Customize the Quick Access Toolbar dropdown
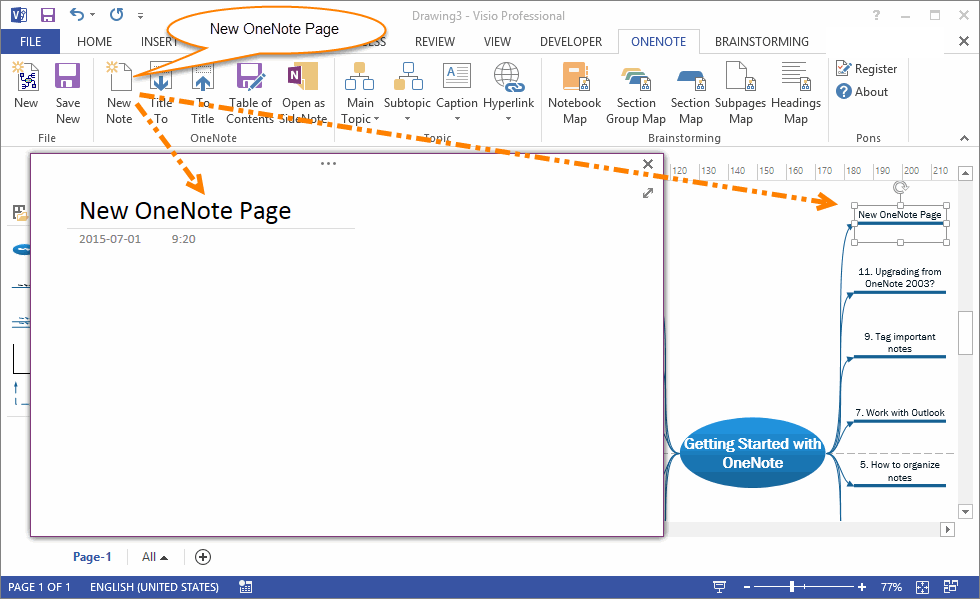Viewport: 980px width, 599px height. pyautogui.click(x=141, y=16)
